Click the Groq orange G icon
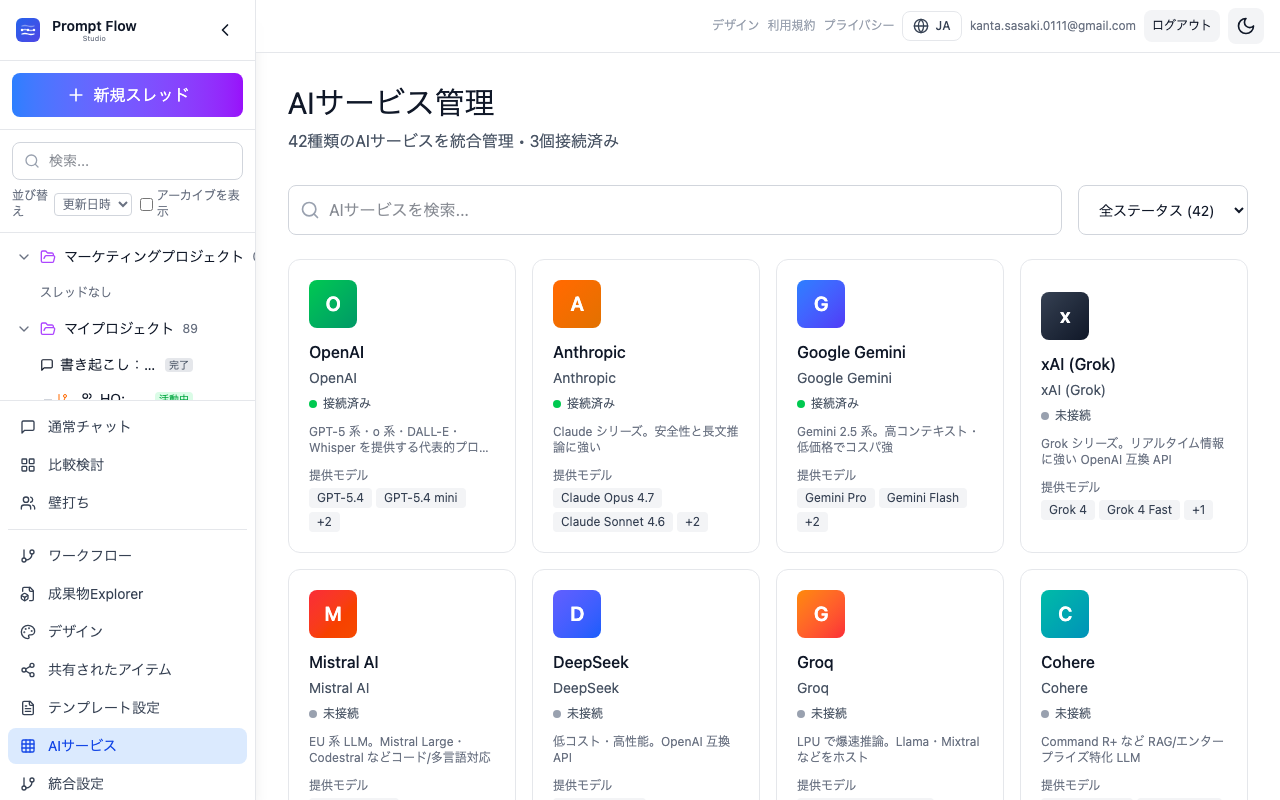This screenshot has width=1280, height=800. coord(821,614)
